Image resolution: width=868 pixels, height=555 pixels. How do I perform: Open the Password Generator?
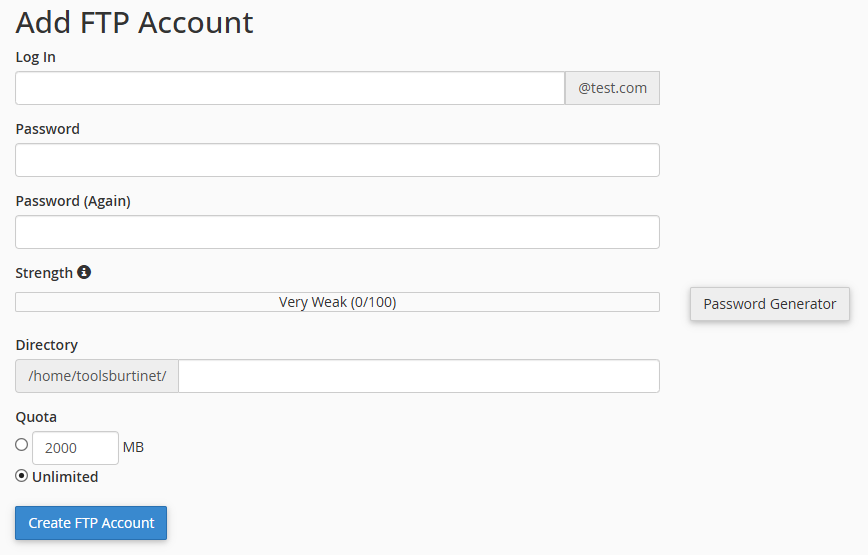pos(769,304)
